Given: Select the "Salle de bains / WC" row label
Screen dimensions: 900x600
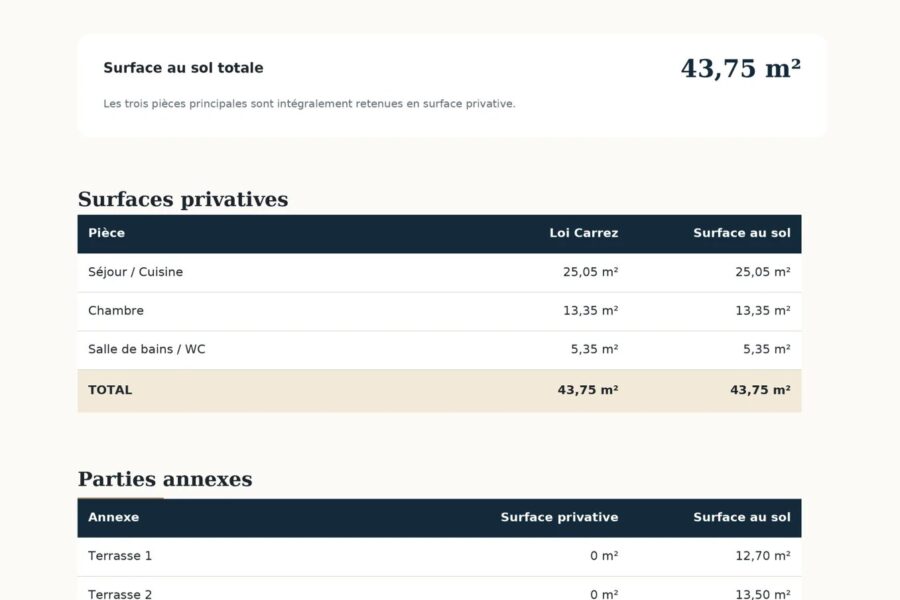Looking at the screenshot, I should 146,349.
